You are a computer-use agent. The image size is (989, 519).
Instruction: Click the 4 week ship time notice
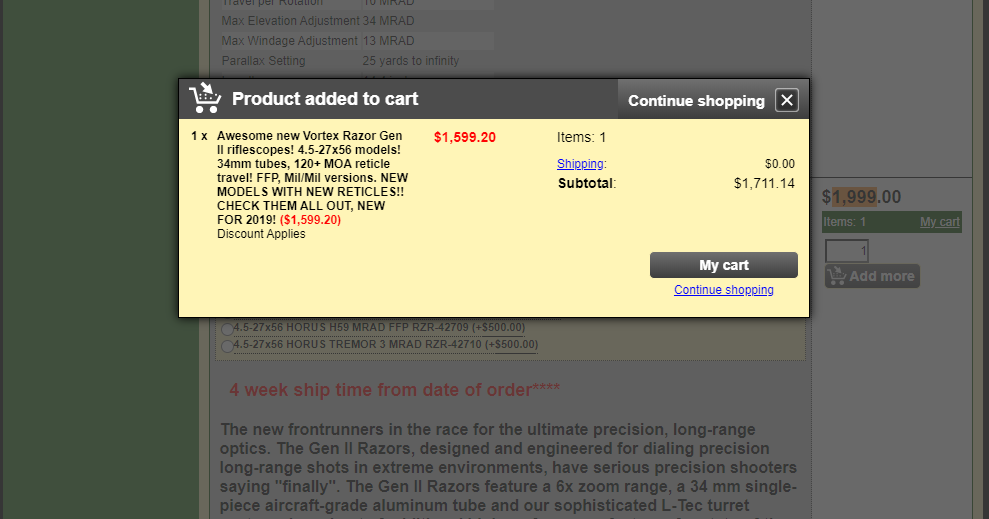[395, 390]
